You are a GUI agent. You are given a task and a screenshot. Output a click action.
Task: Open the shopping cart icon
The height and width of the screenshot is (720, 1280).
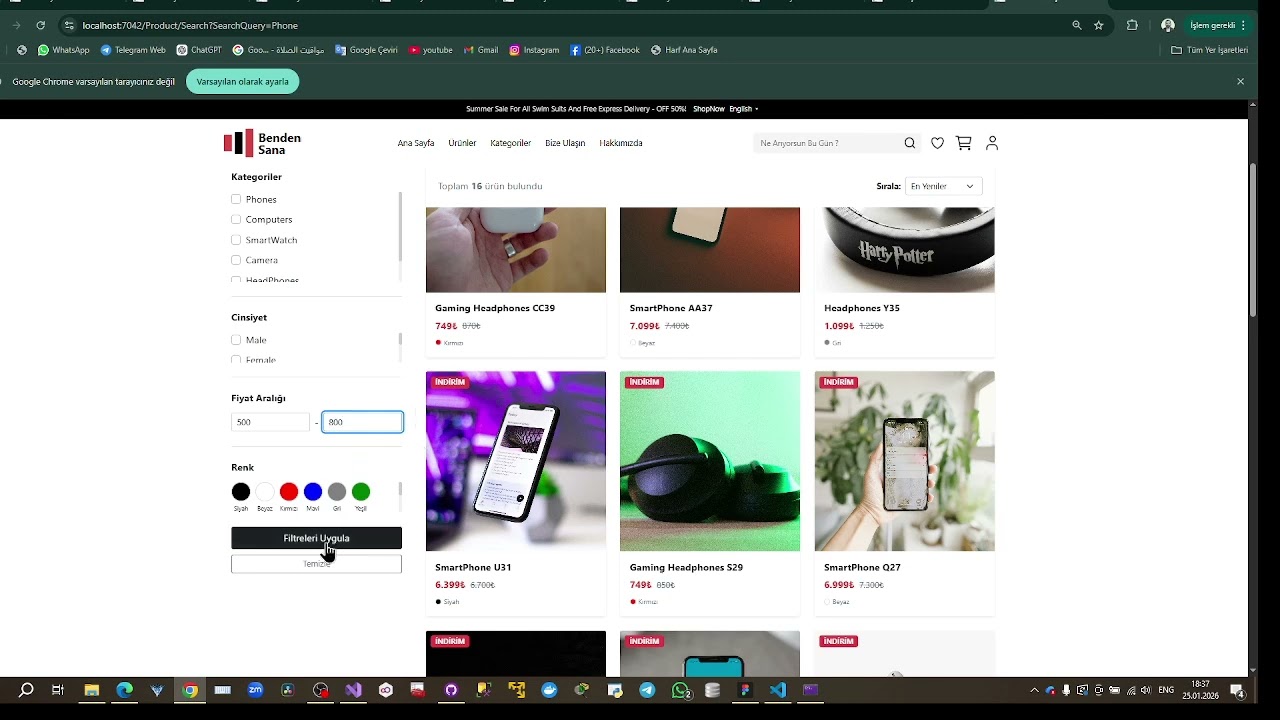[x=964, y=143]
